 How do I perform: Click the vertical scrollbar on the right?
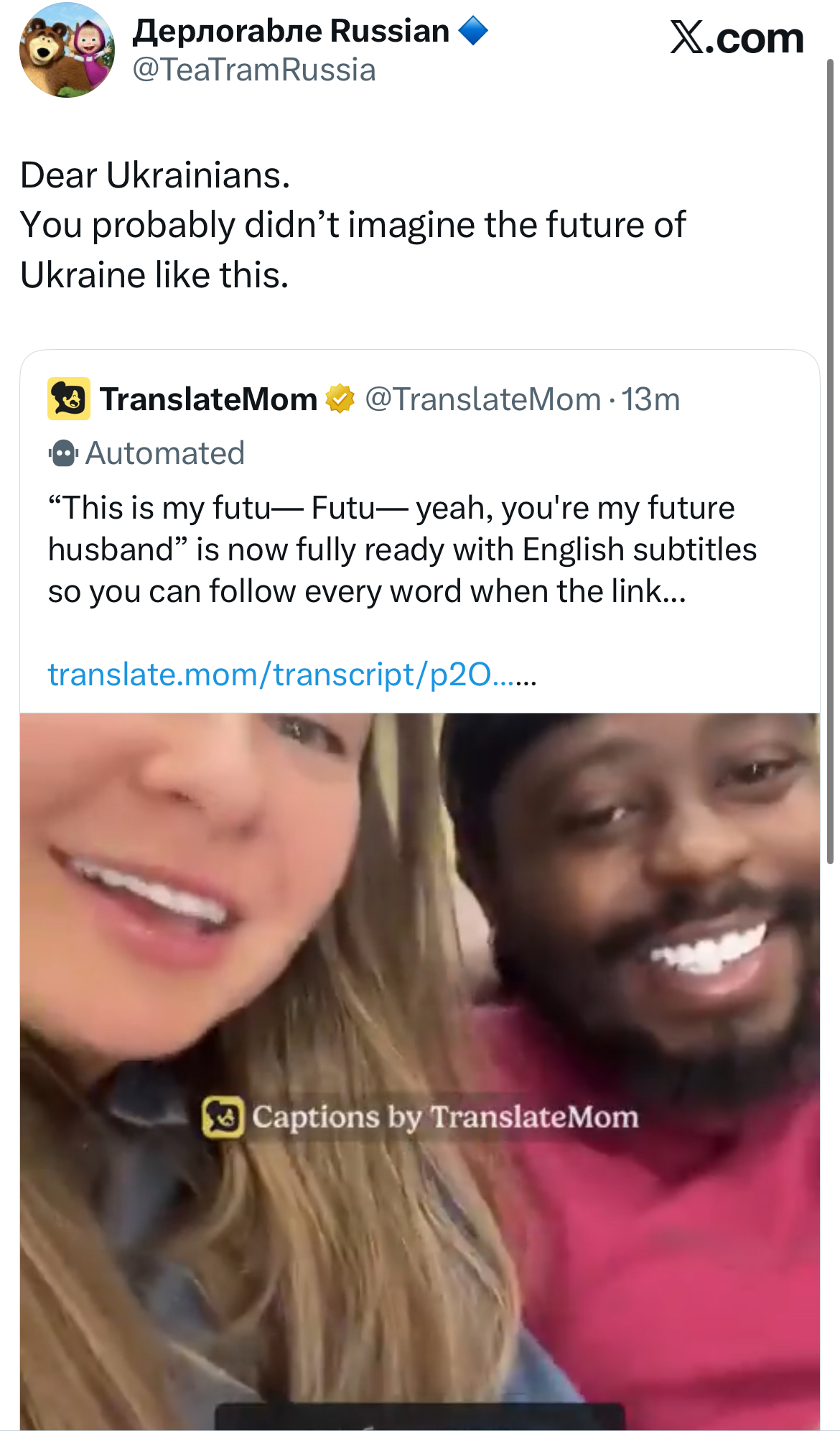831,460
